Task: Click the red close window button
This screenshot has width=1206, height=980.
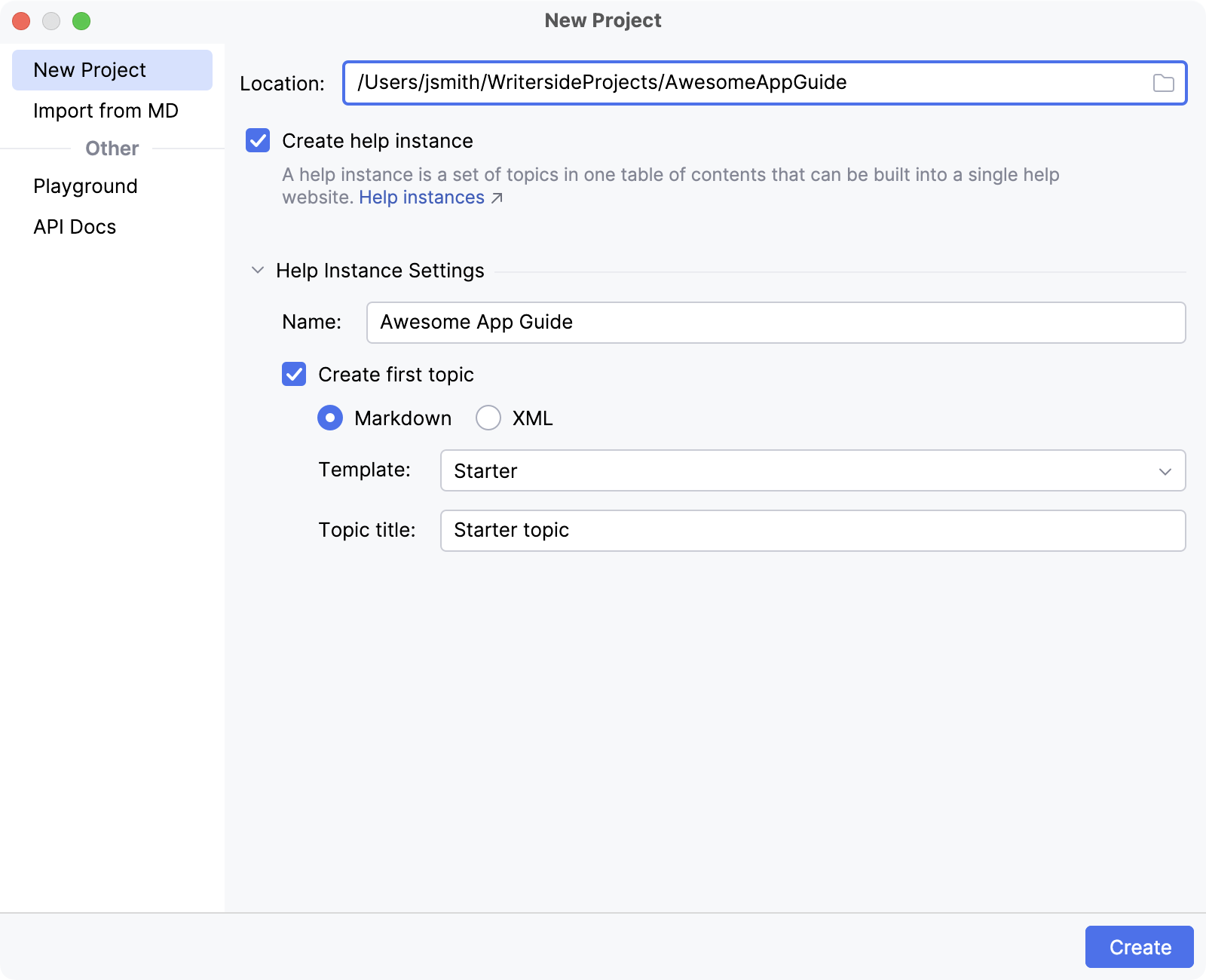Action: 21,21
